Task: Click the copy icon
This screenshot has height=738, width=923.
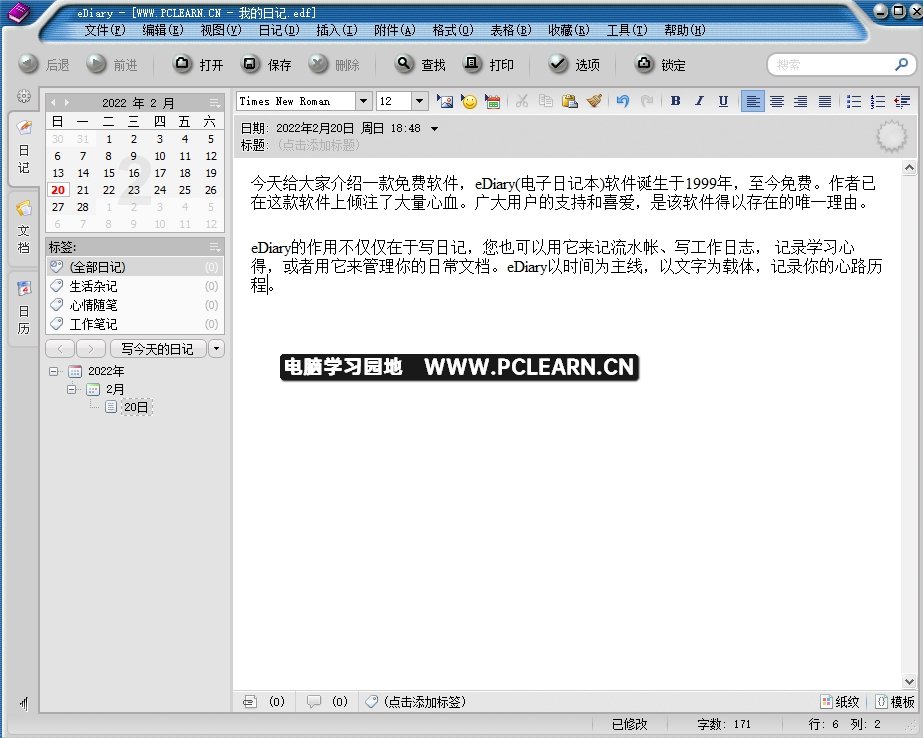Action: coord(546,101)
